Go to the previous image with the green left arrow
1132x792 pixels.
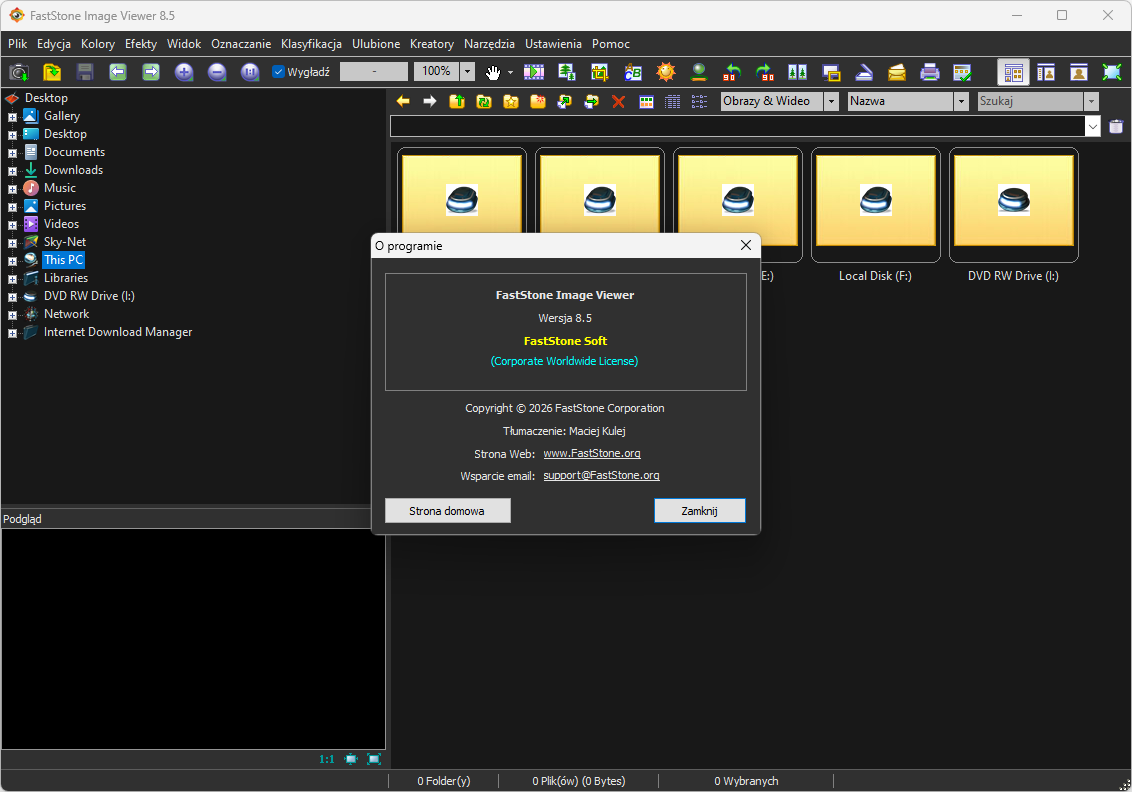point(118,72)
